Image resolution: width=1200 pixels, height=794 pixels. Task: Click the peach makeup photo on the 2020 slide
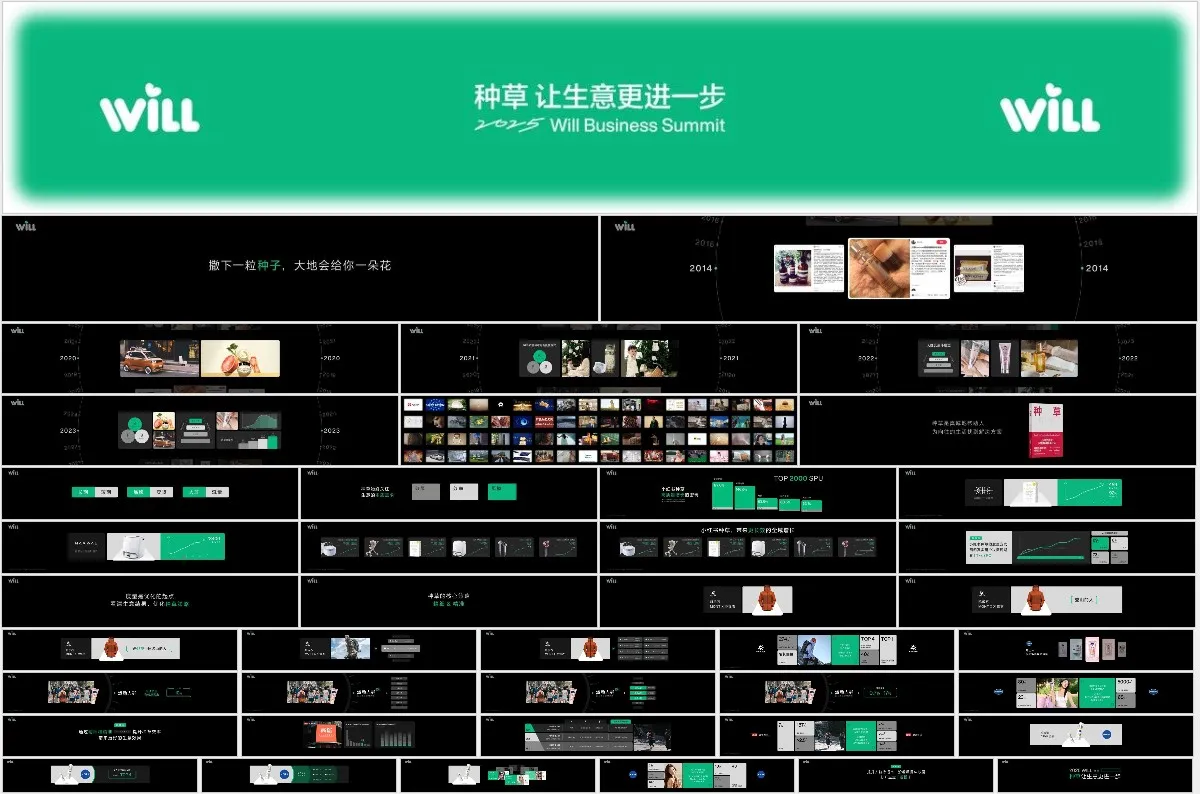pos(240,358)
